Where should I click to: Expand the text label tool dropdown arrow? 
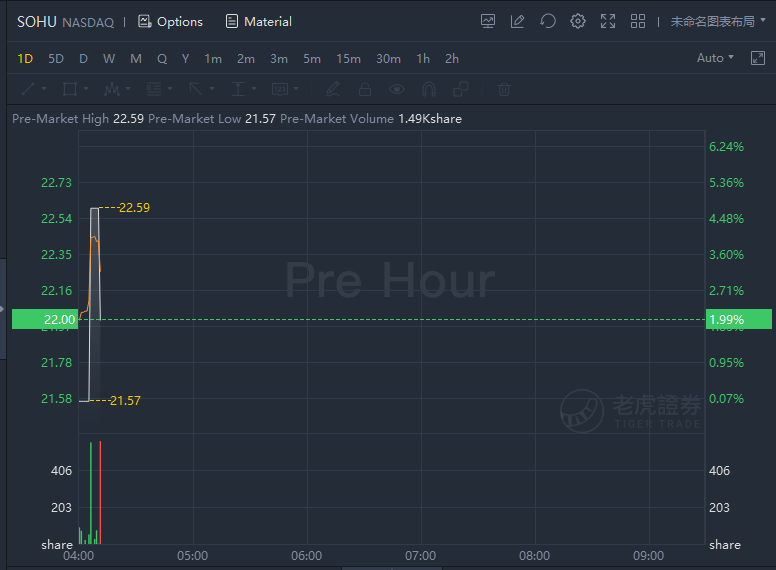pos(296,89)
